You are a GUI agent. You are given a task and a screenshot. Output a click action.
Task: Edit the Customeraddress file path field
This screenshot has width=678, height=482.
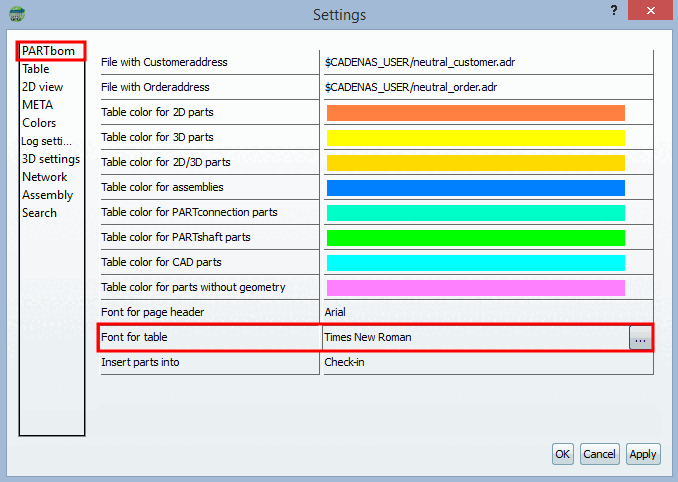(x=488, y=62)
